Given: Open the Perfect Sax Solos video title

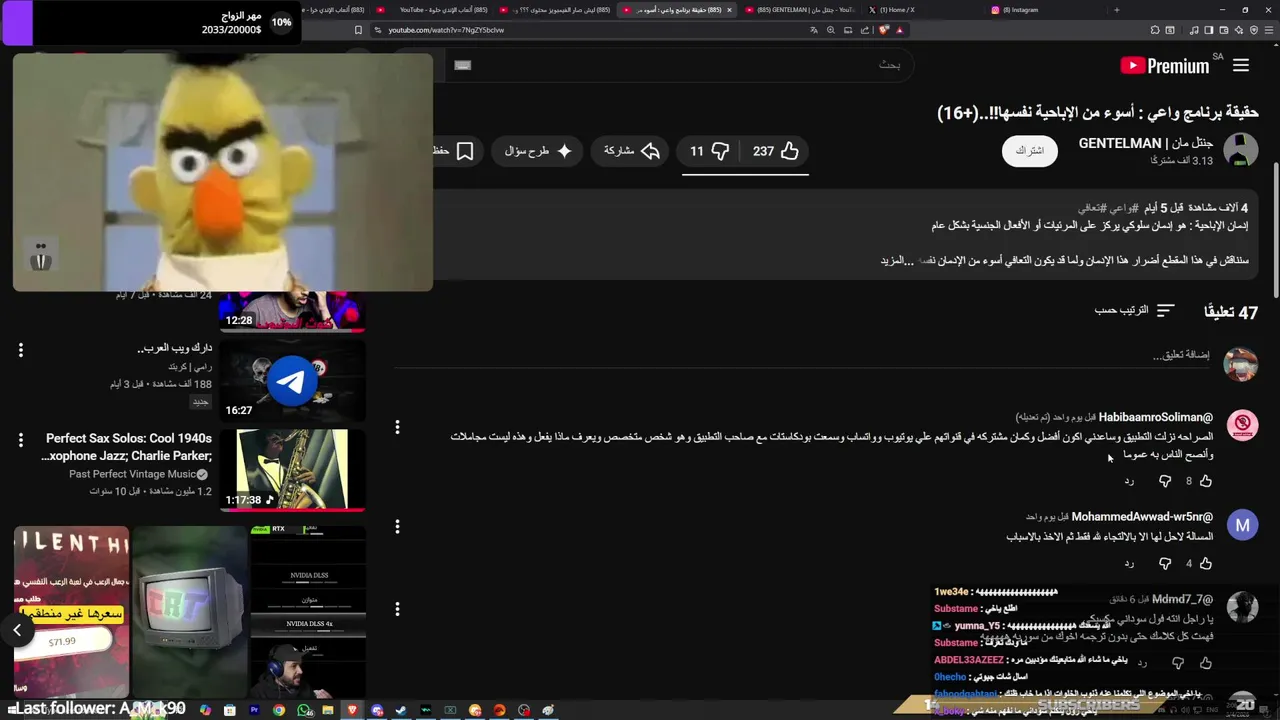Looking at the screenshot, I should click(x=127, y=447).
